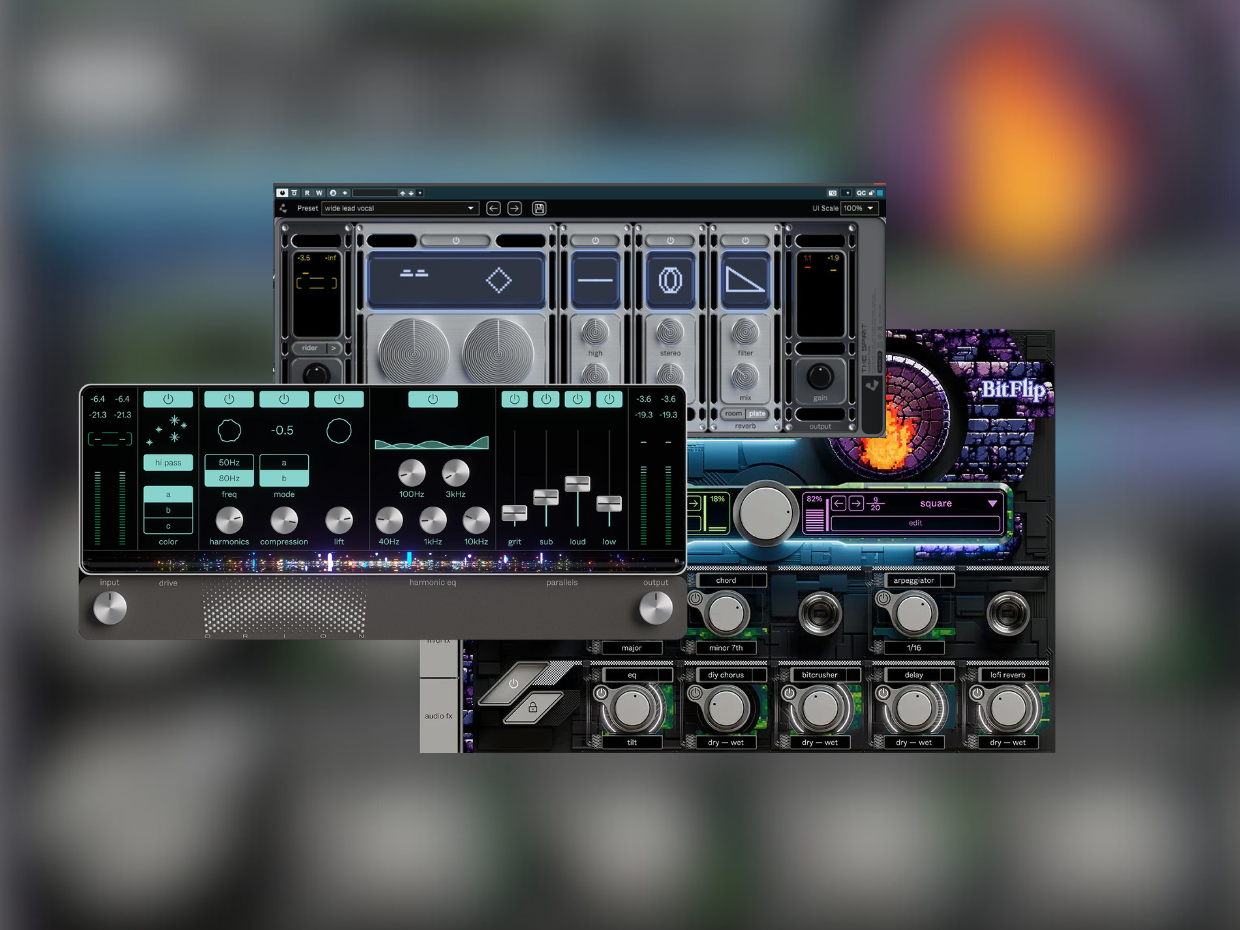This screenshot has height=930, width=1240.
Task: Click the W automation-write icon in the header
Action: [x=319, y=194]
